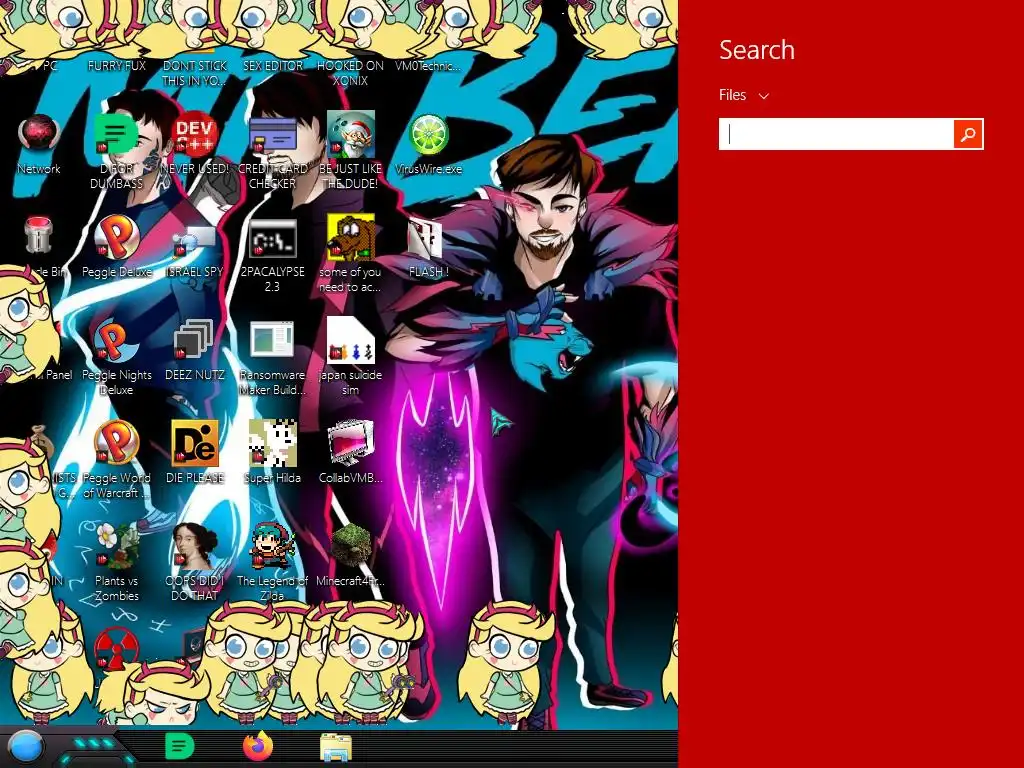Select the CollabVMB... monitor icon
Screen dimensions: 1024x768
pyautogui.click(x=351, y=443)
